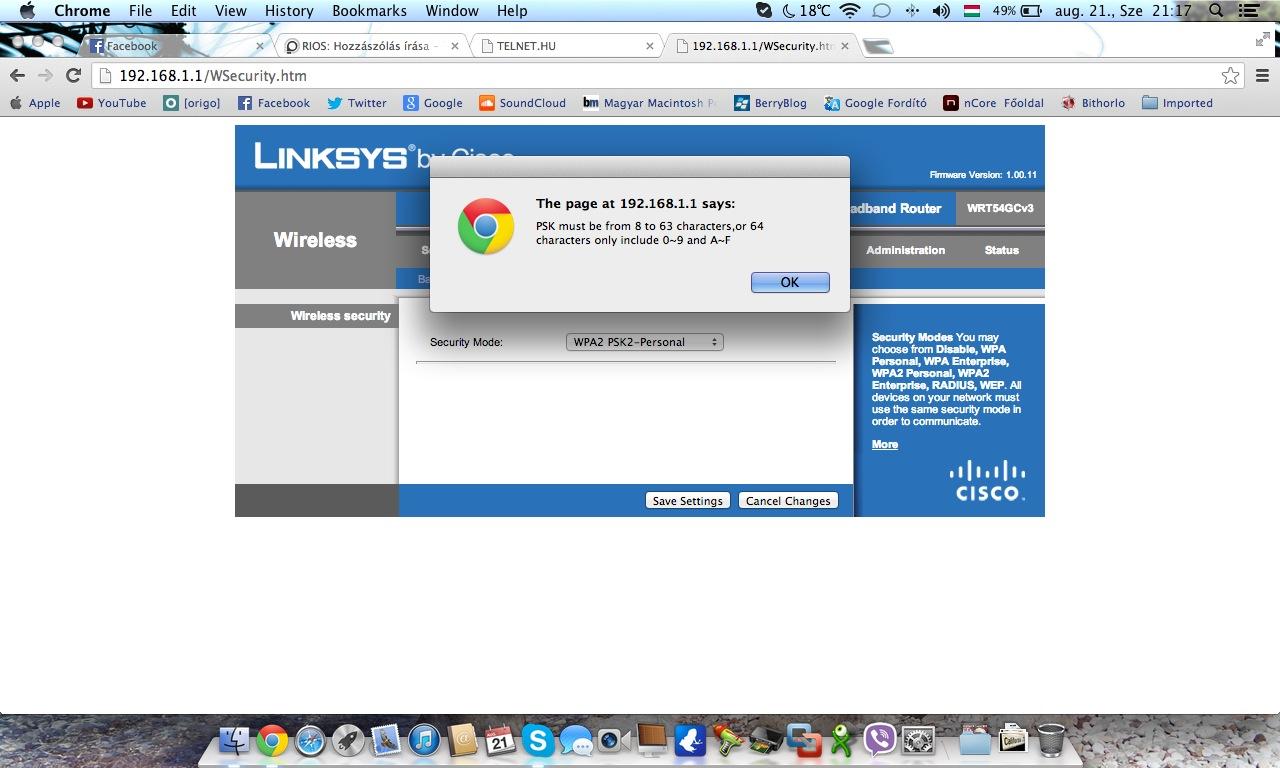Open Spotlight search magnifier icon
Viewport: 1280px width, 768px height.
pyautogui.click(x=1216, y=11)
